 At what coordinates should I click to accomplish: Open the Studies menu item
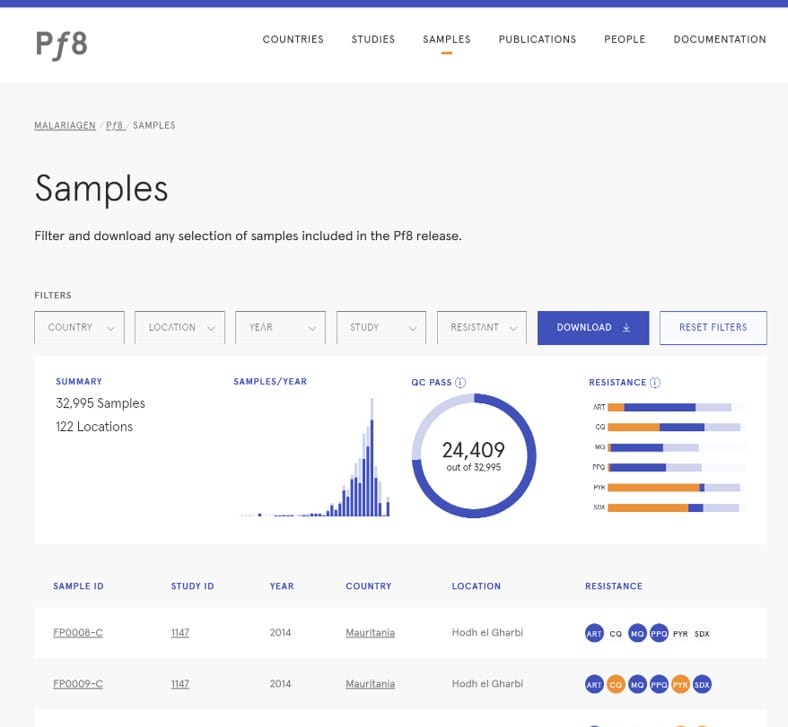coord(373,39)
